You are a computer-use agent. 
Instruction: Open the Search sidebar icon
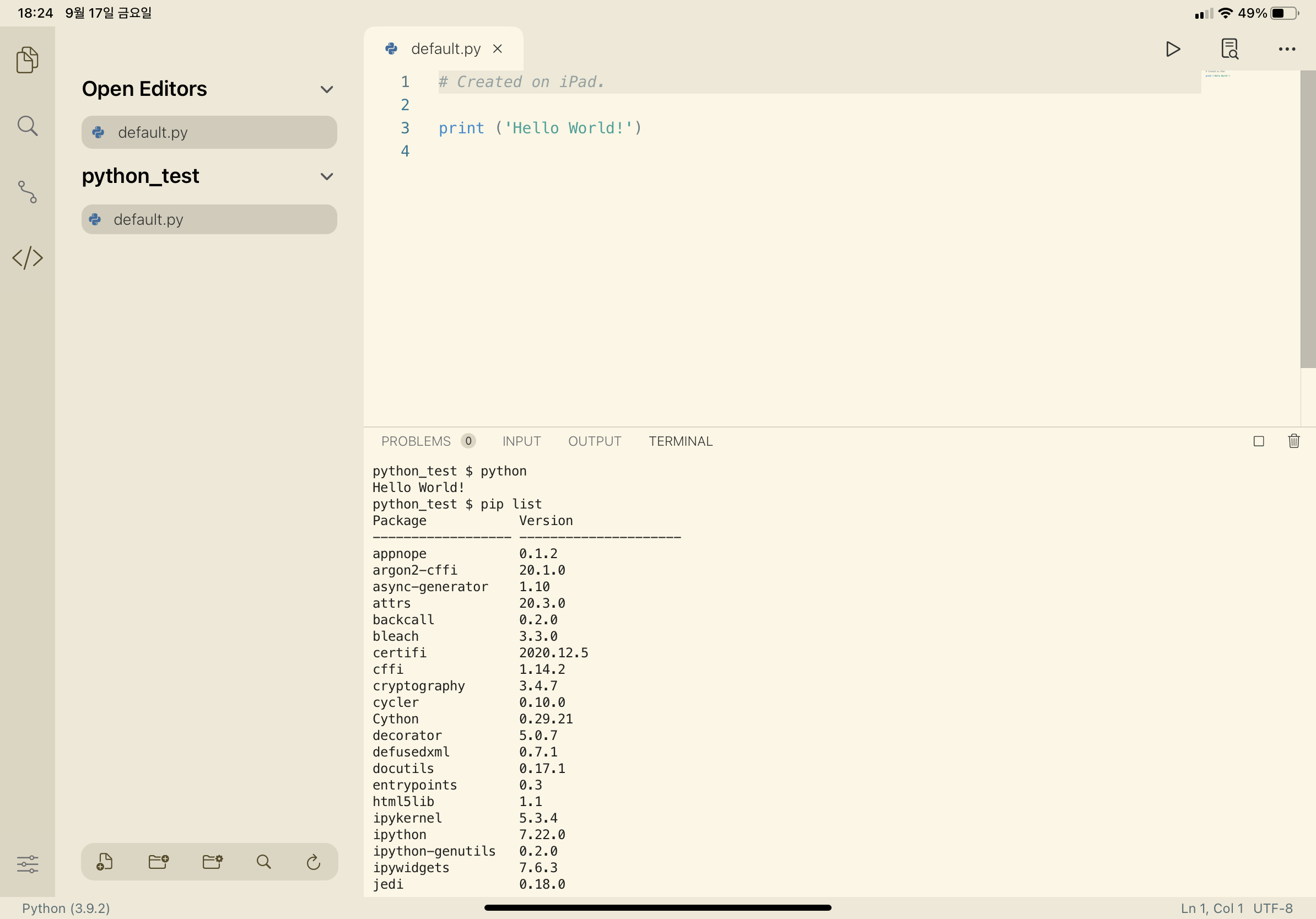pyautogui.click(x=27, y=126)
